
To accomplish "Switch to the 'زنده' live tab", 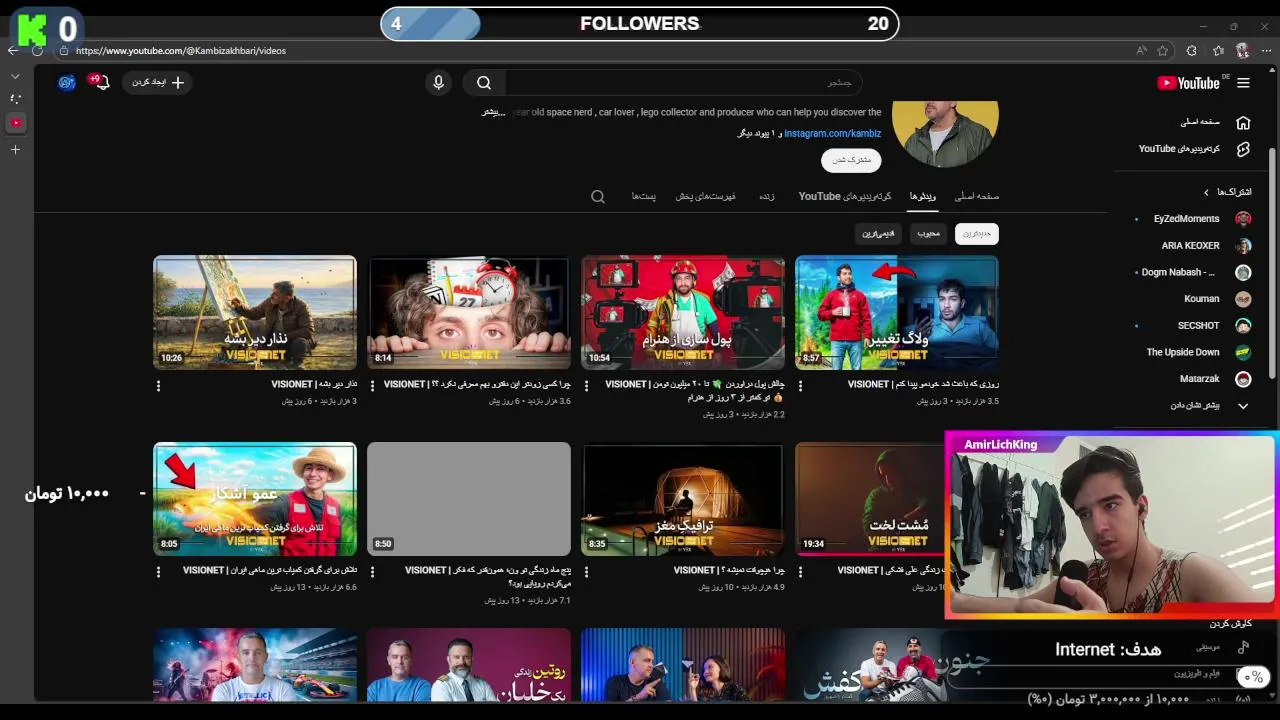I will 766,197.
